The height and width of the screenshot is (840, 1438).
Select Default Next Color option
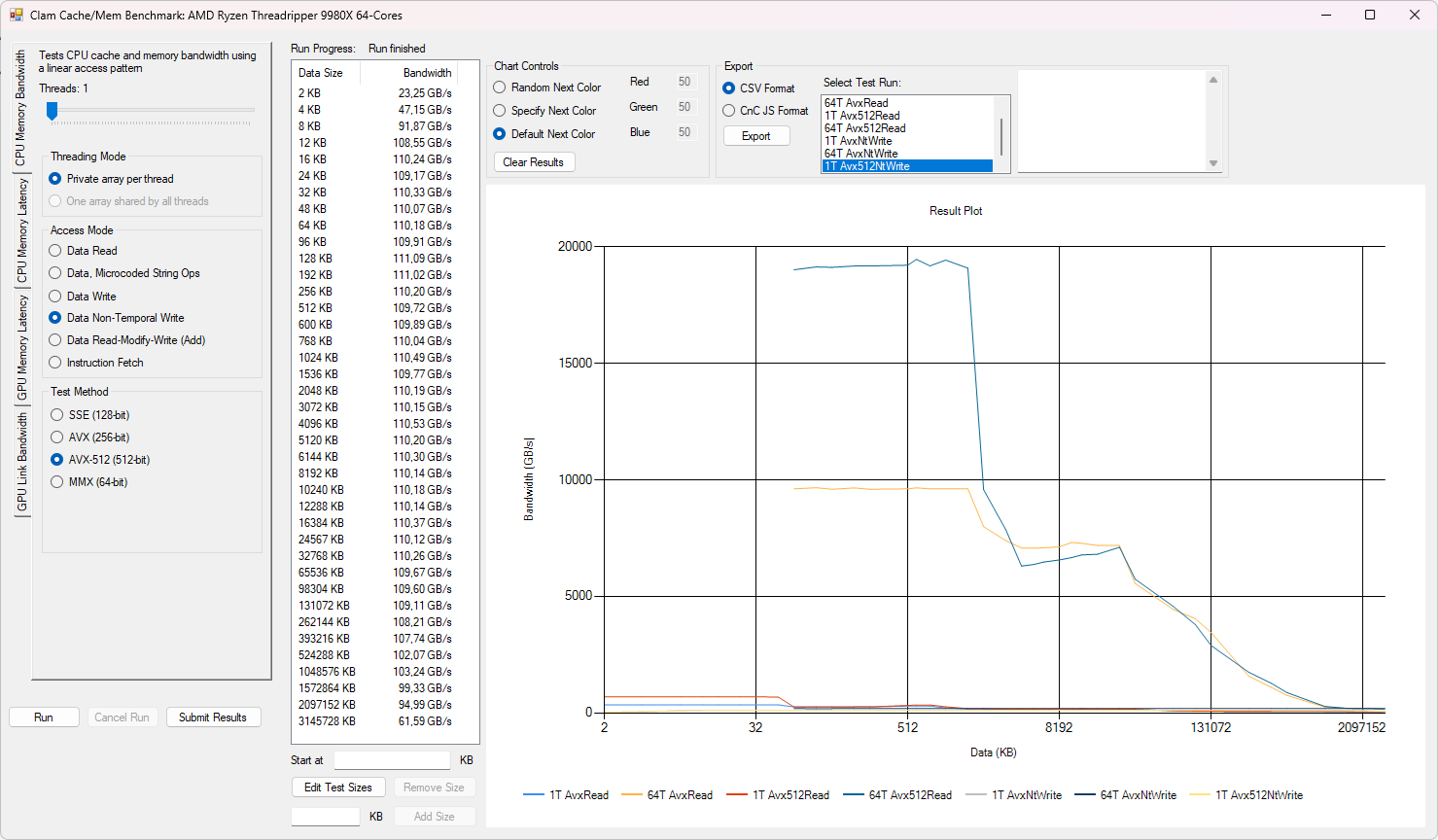click(544, 134)
